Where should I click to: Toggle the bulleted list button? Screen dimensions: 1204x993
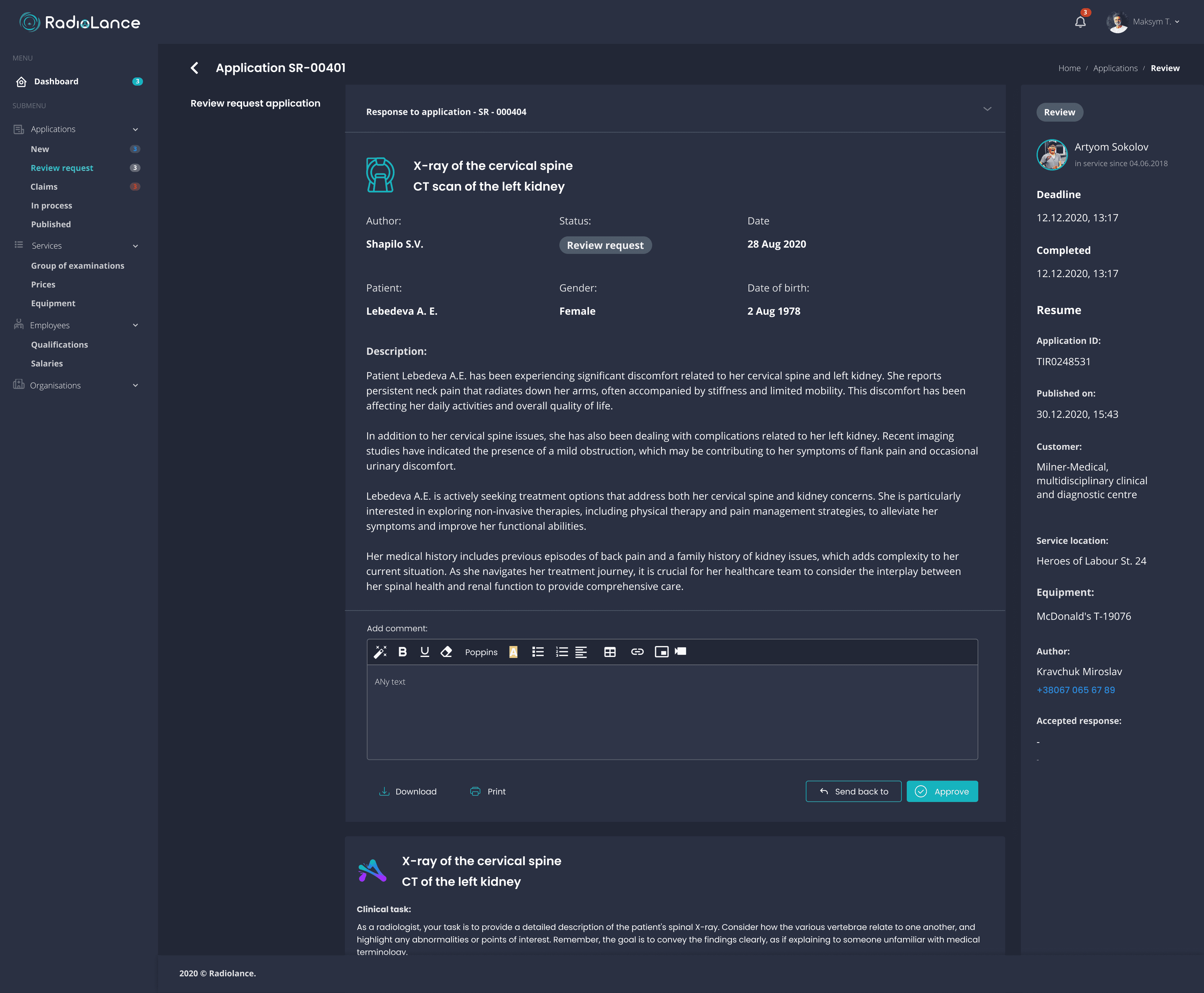click(x=538, y=652)
